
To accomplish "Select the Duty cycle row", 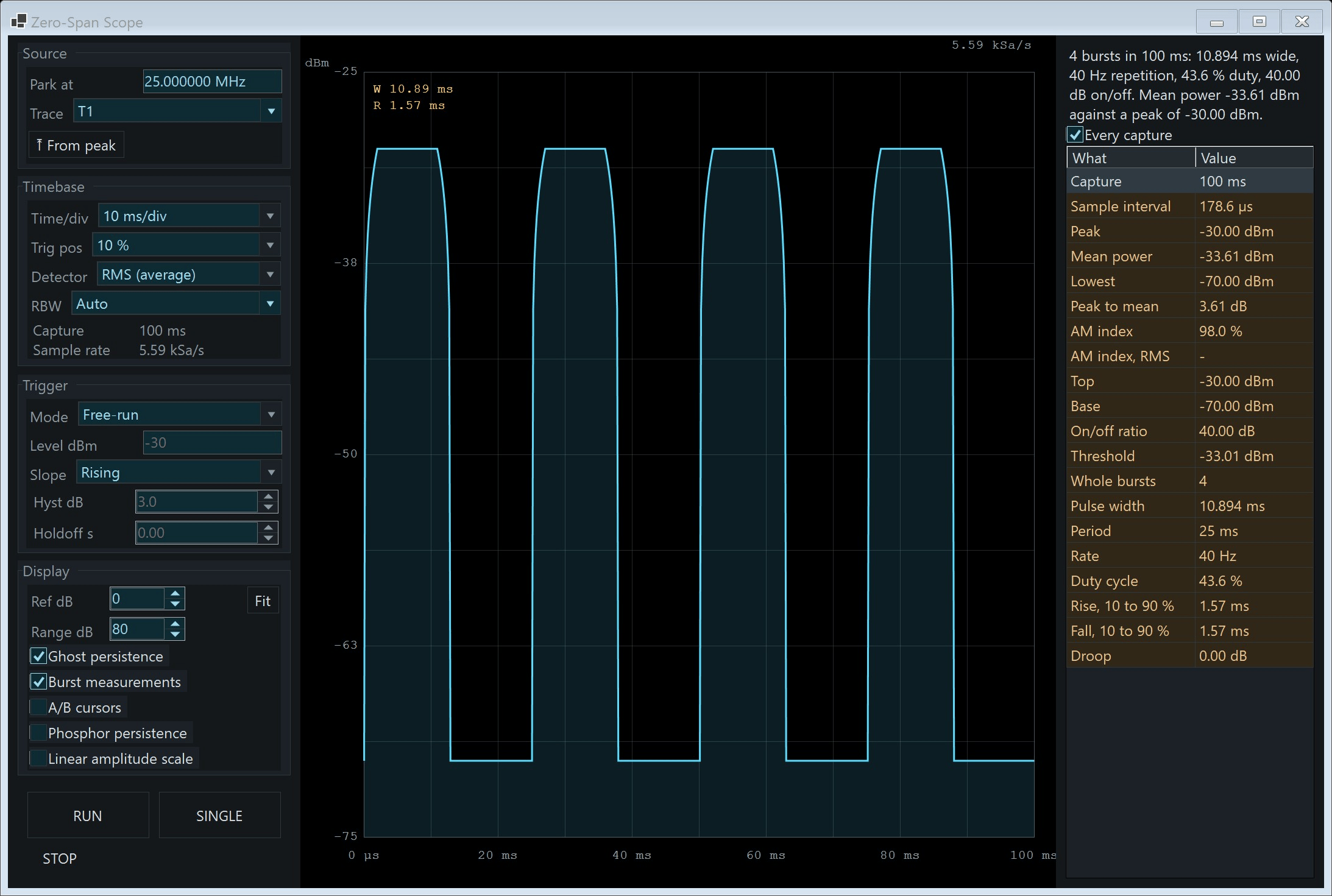I will pyautogui.click(x=1190, y=581).
